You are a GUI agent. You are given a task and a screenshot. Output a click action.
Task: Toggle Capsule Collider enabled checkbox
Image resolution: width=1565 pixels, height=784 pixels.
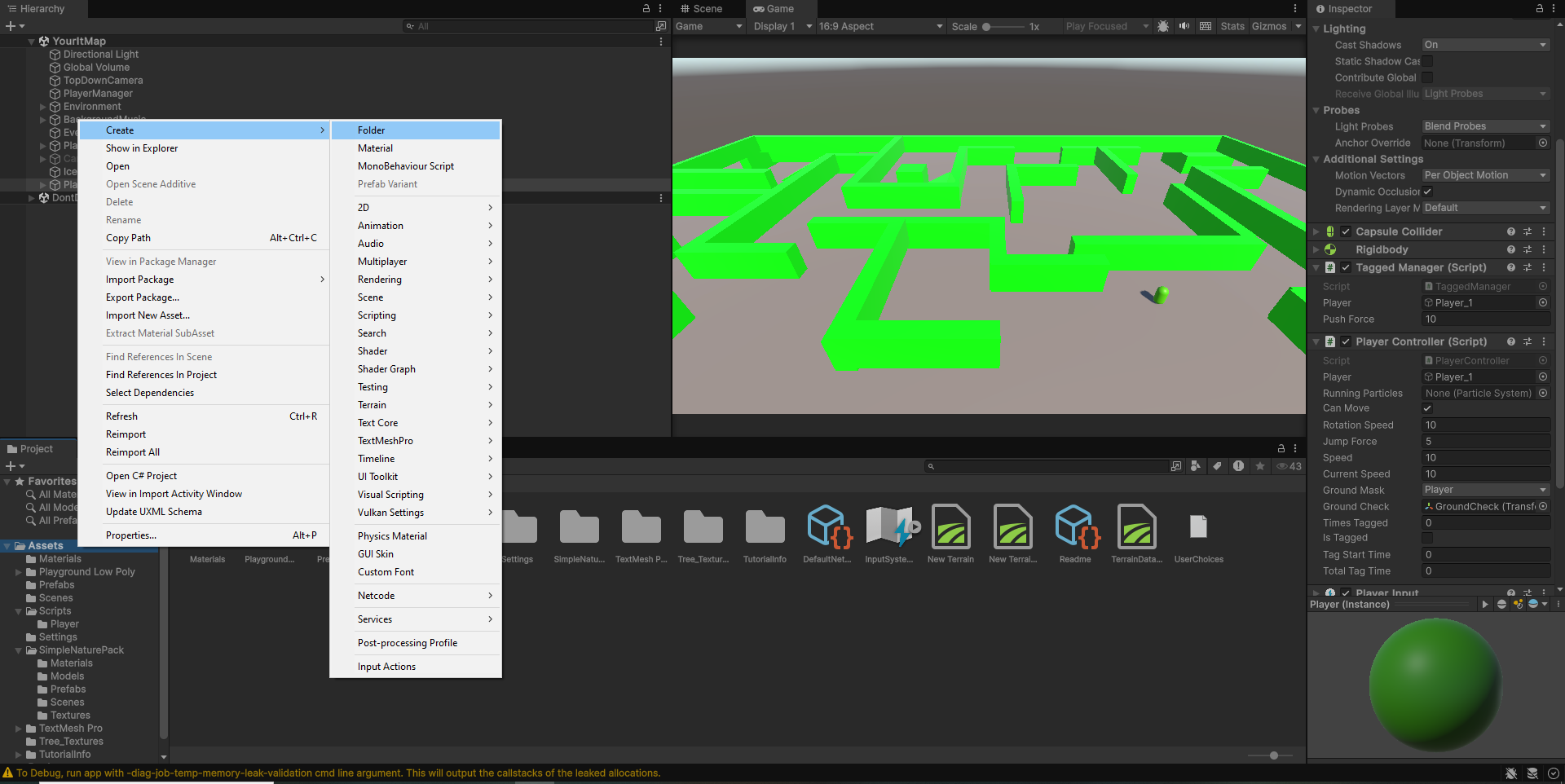[1346, 231]
